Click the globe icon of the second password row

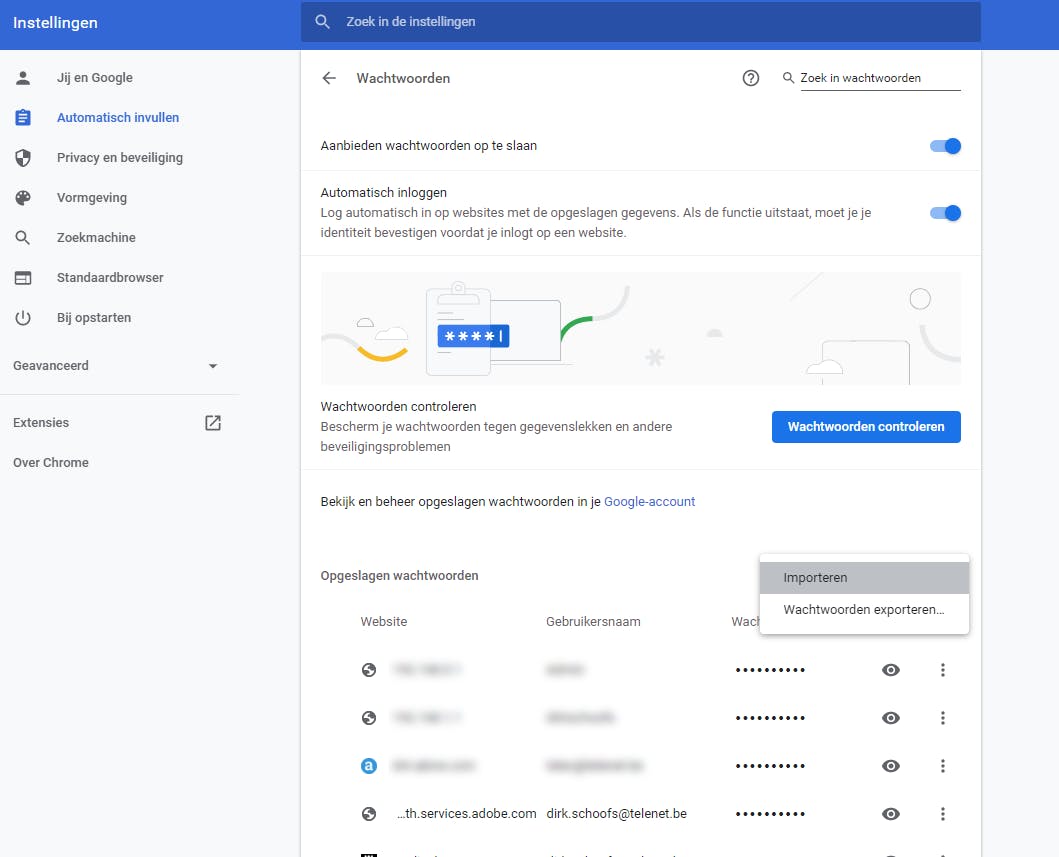click(x=369, y=718)
